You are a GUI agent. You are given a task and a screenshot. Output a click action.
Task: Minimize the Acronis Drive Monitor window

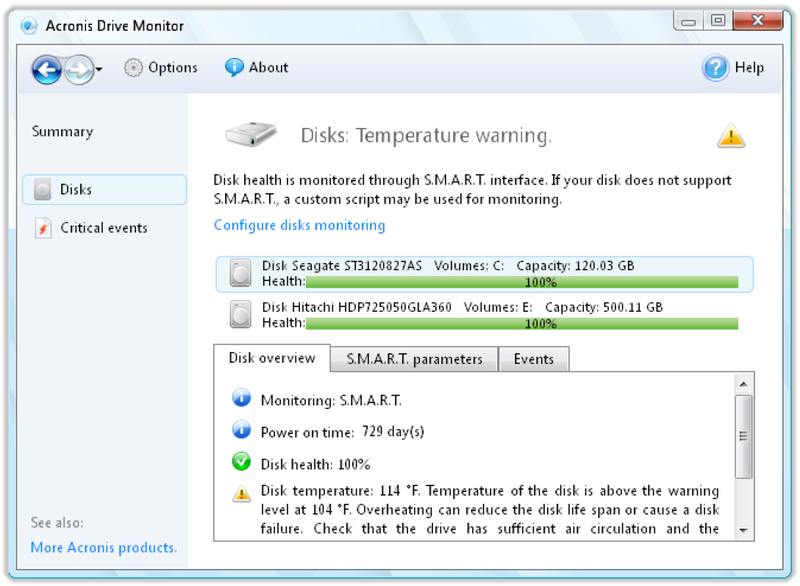pyautogui.click(x=689, y=21)
